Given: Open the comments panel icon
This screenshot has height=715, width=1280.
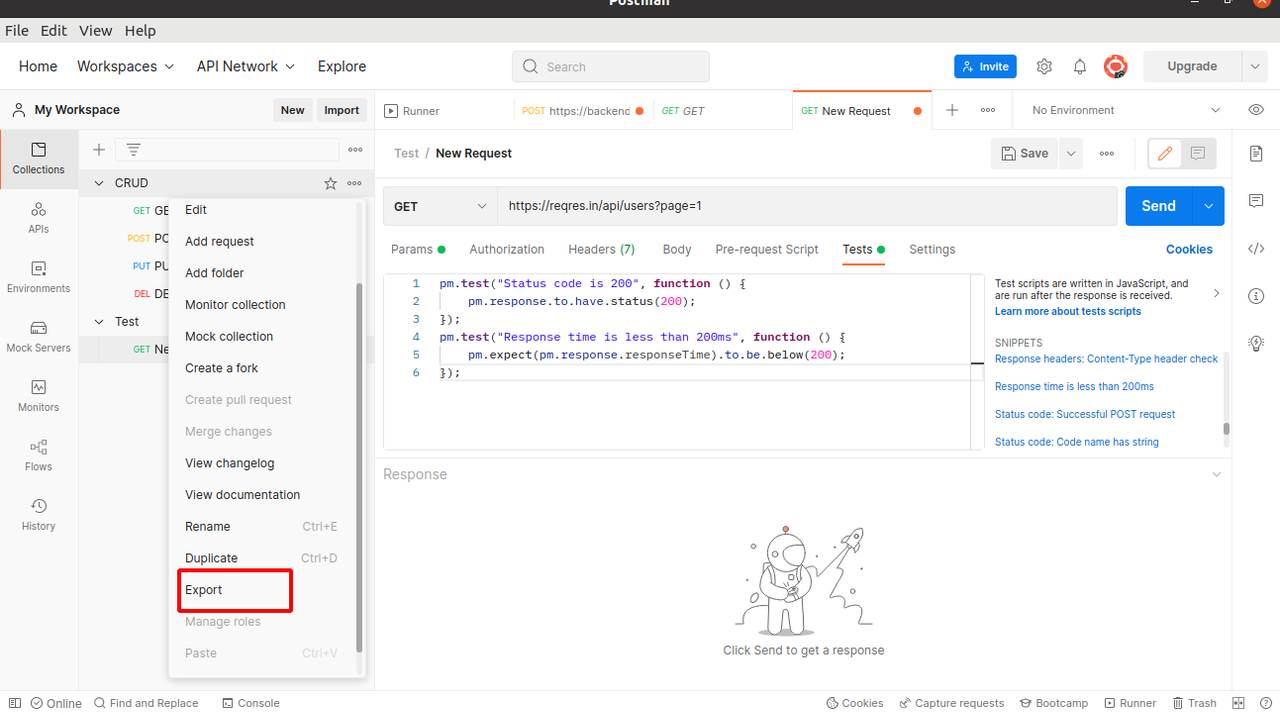Looking at the screenshot, I should [1256, 201].
